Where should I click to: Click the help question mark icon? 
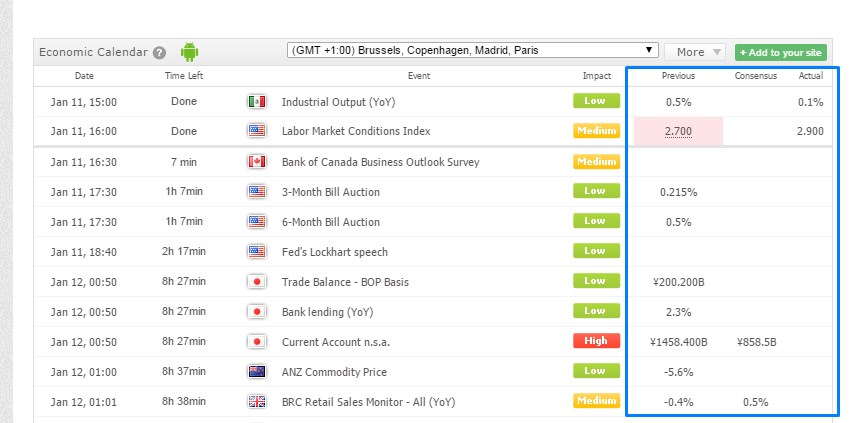(x=159, y=53)
